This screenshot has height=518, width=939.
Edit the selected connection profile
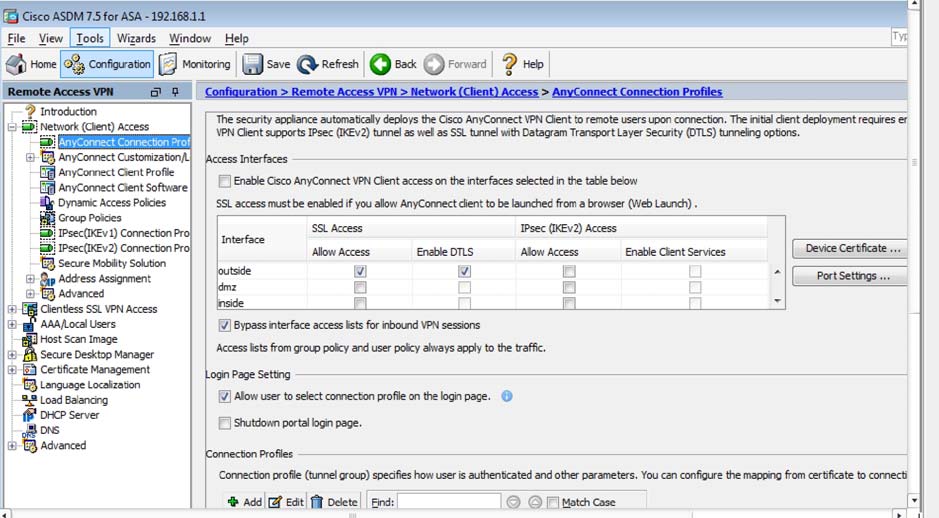tap(286, 502)
